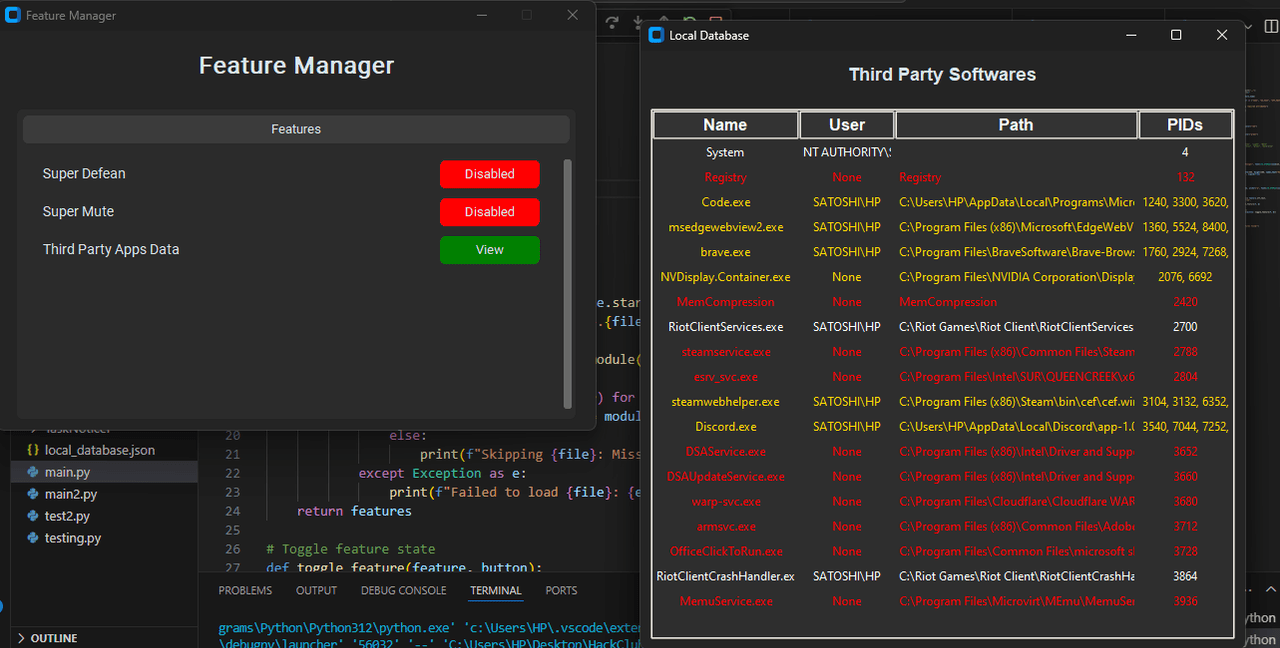Click the PIDs column header
The height and width of the screenshot is (648, 1280).
click(1184, 125)
